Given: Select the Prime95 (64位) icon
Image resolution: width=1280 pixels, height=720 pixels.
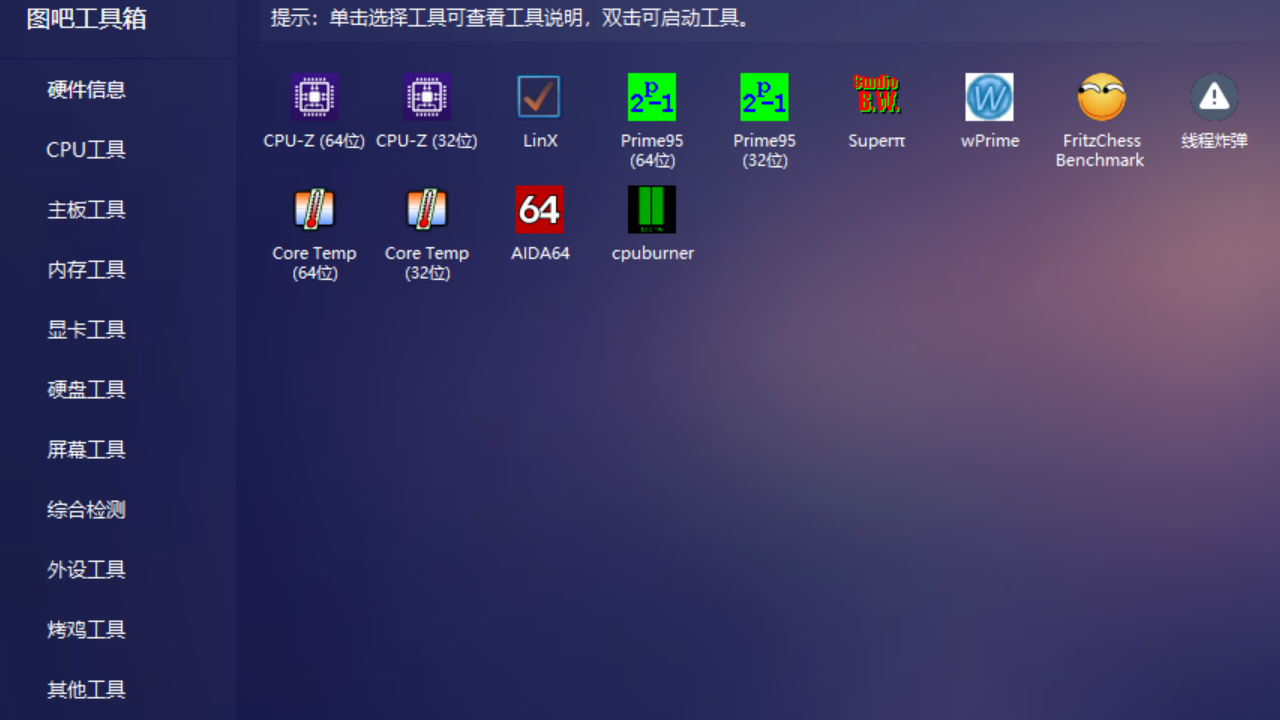Looking at the screenshot, I should 652,97.
